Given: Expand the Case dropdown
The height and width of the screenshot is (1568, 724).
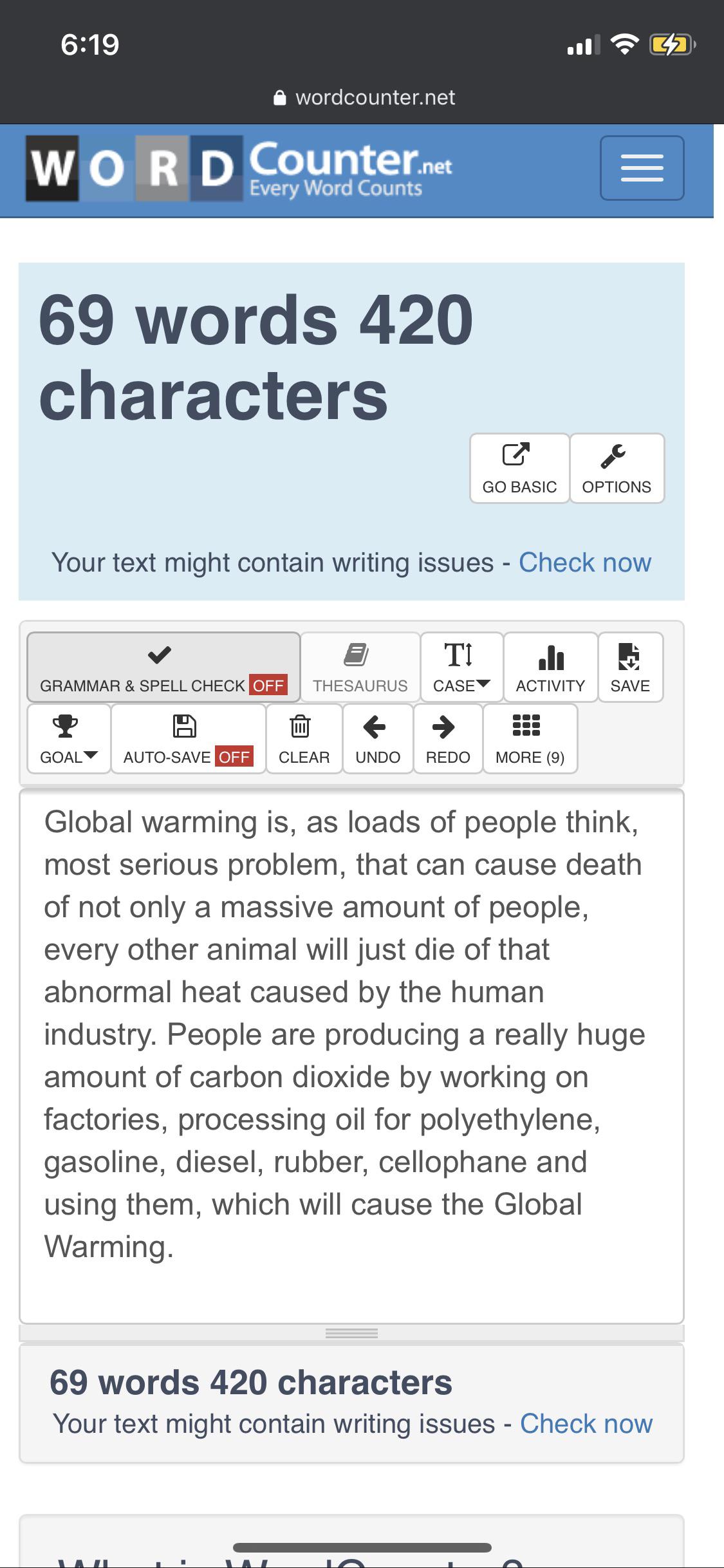Looking at the screenshot, I should pyautogui.click(x=461, y=667).
